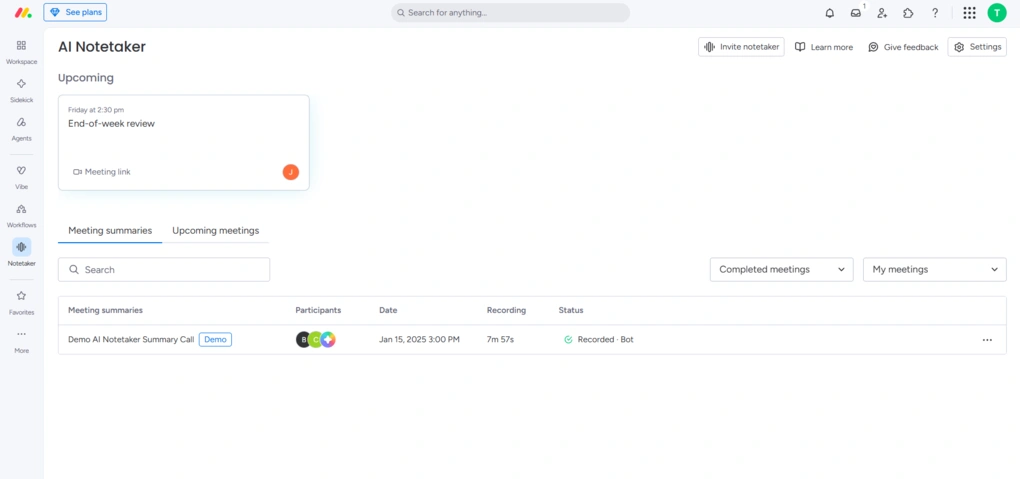Click the 7m 57s recording duration

(x=500, y=340)
